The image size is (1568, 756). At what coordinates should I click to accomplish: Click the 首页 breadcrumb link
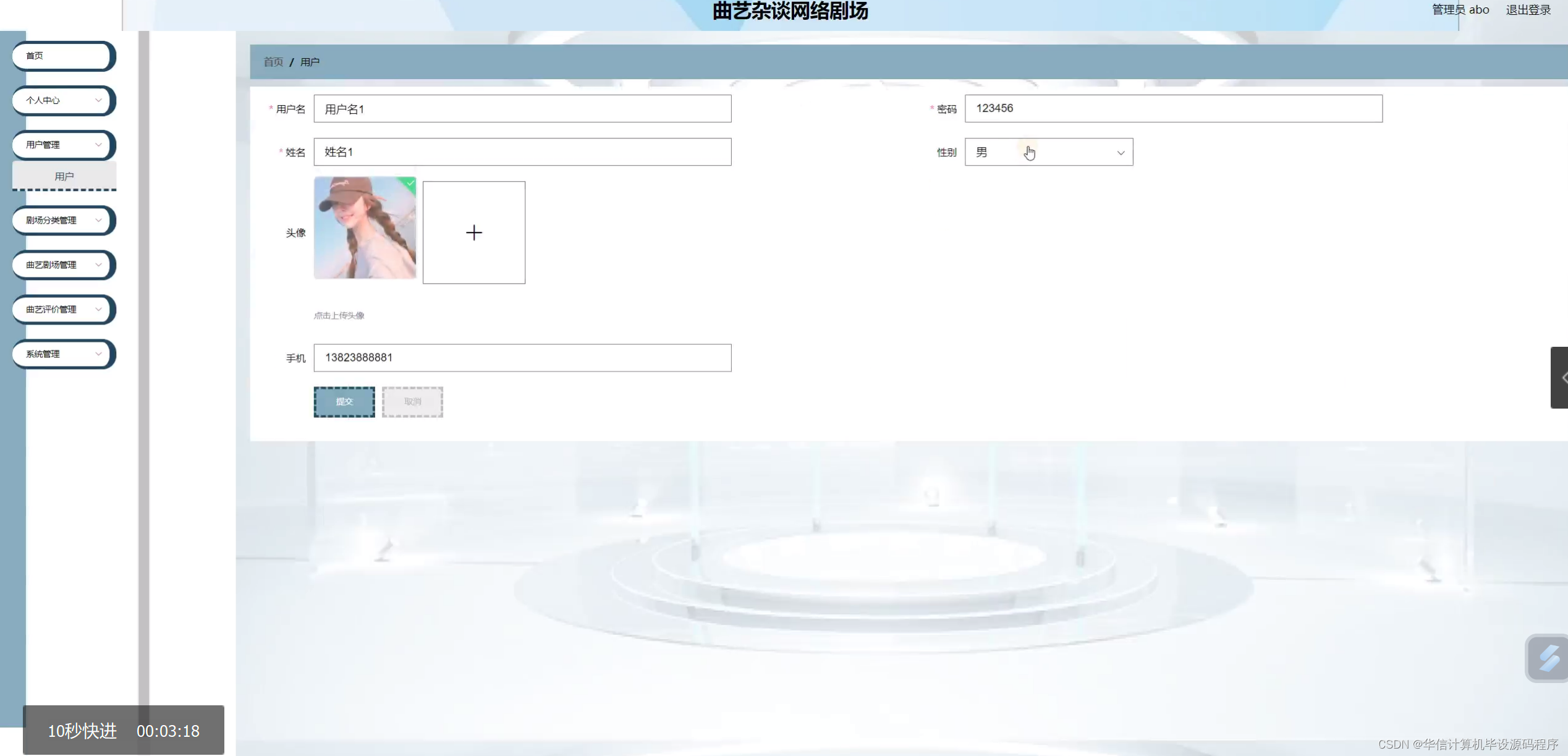(273, 62)
